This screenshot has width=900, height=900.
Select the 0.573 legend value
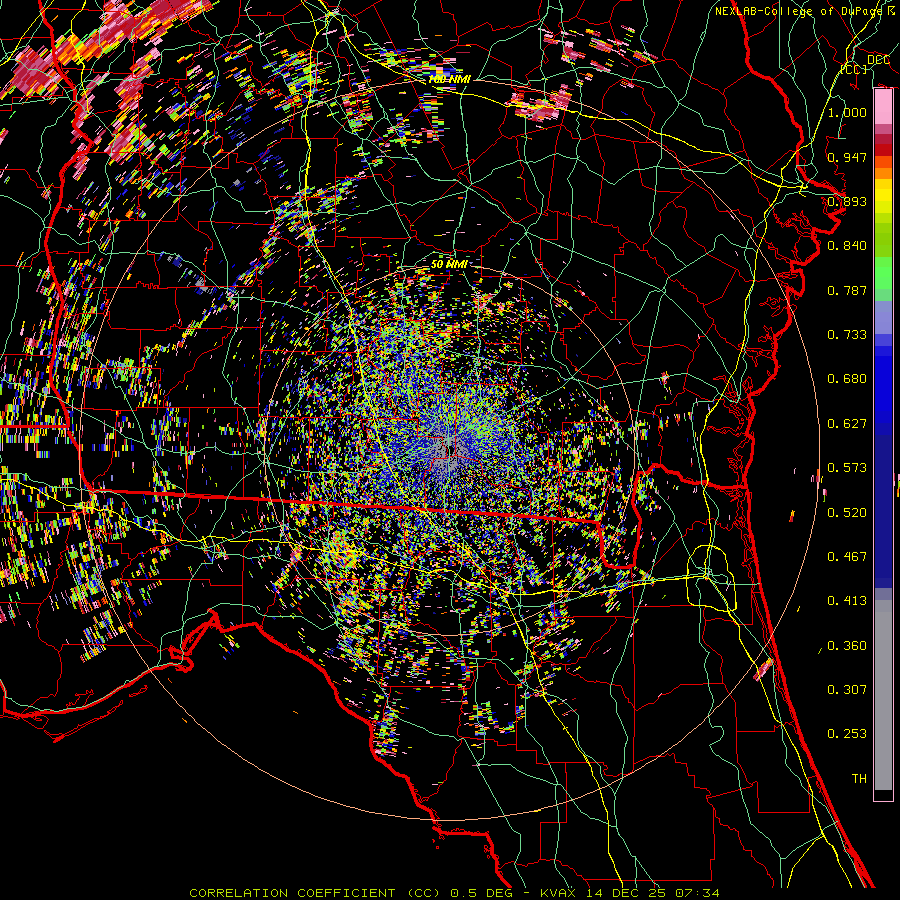pyautogui.click(x=847, y=468)
